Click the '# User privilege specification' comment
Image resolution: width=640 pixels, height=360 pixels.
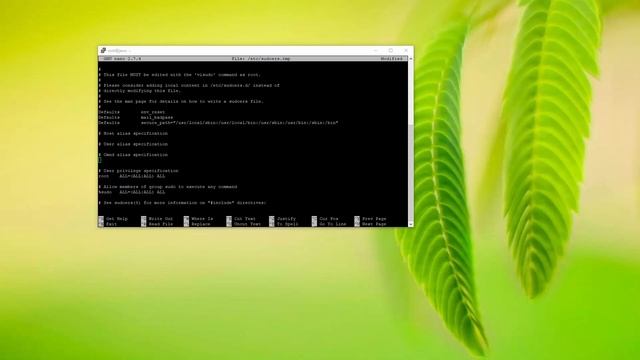138,171
